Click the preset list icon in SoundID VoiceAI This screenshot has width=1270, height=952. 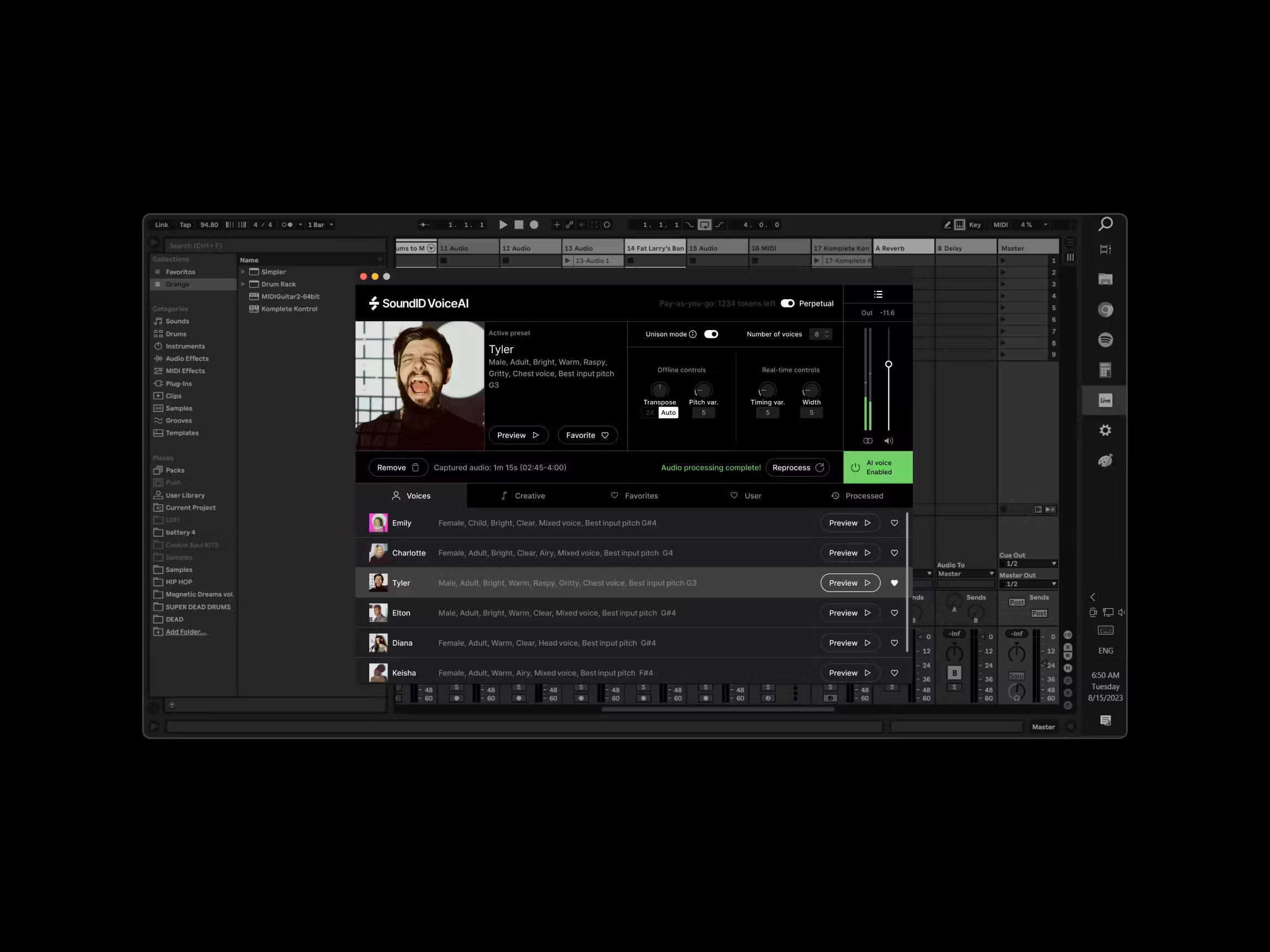click(878, 294)
